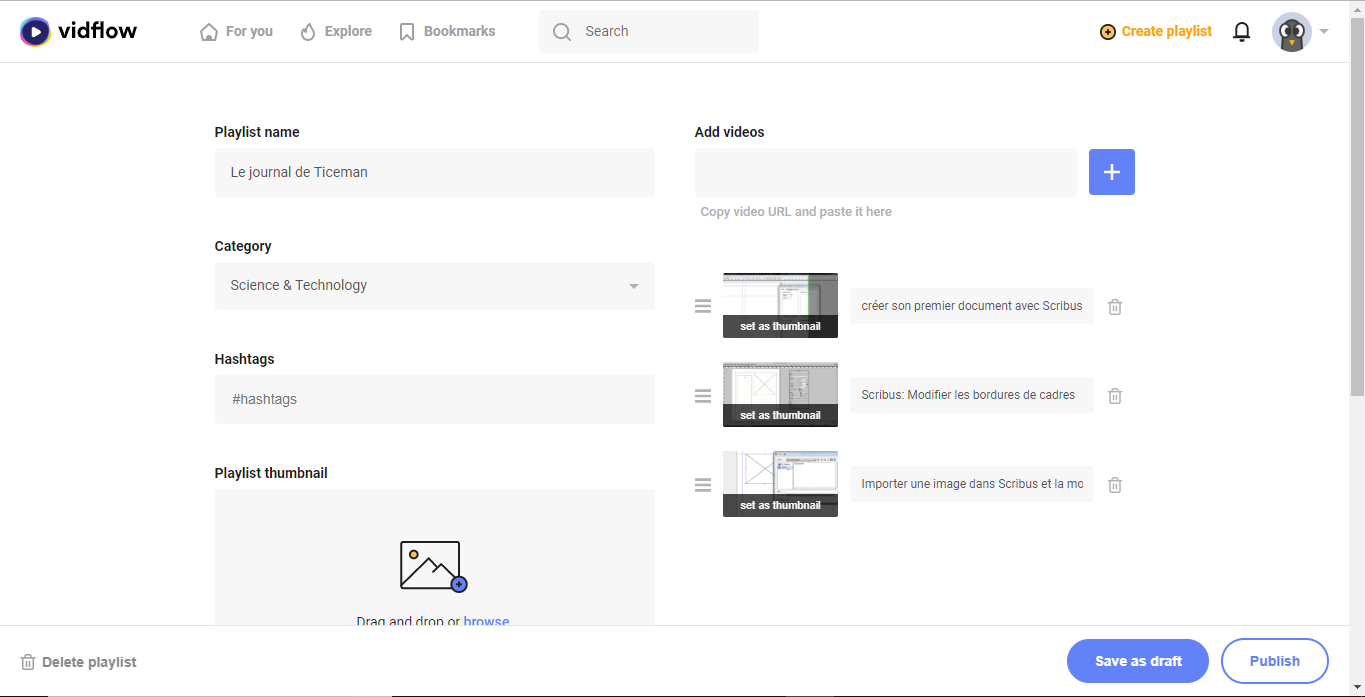Click drag handle for 'Importer une image' video
The width and height of the screenshot is (1365, 697).
703,484
